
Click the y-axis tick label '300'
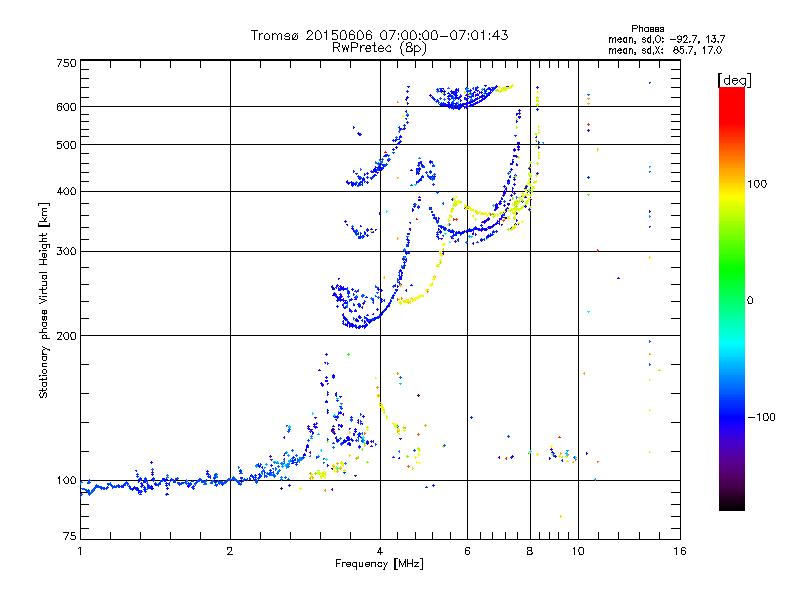point(66,252)
